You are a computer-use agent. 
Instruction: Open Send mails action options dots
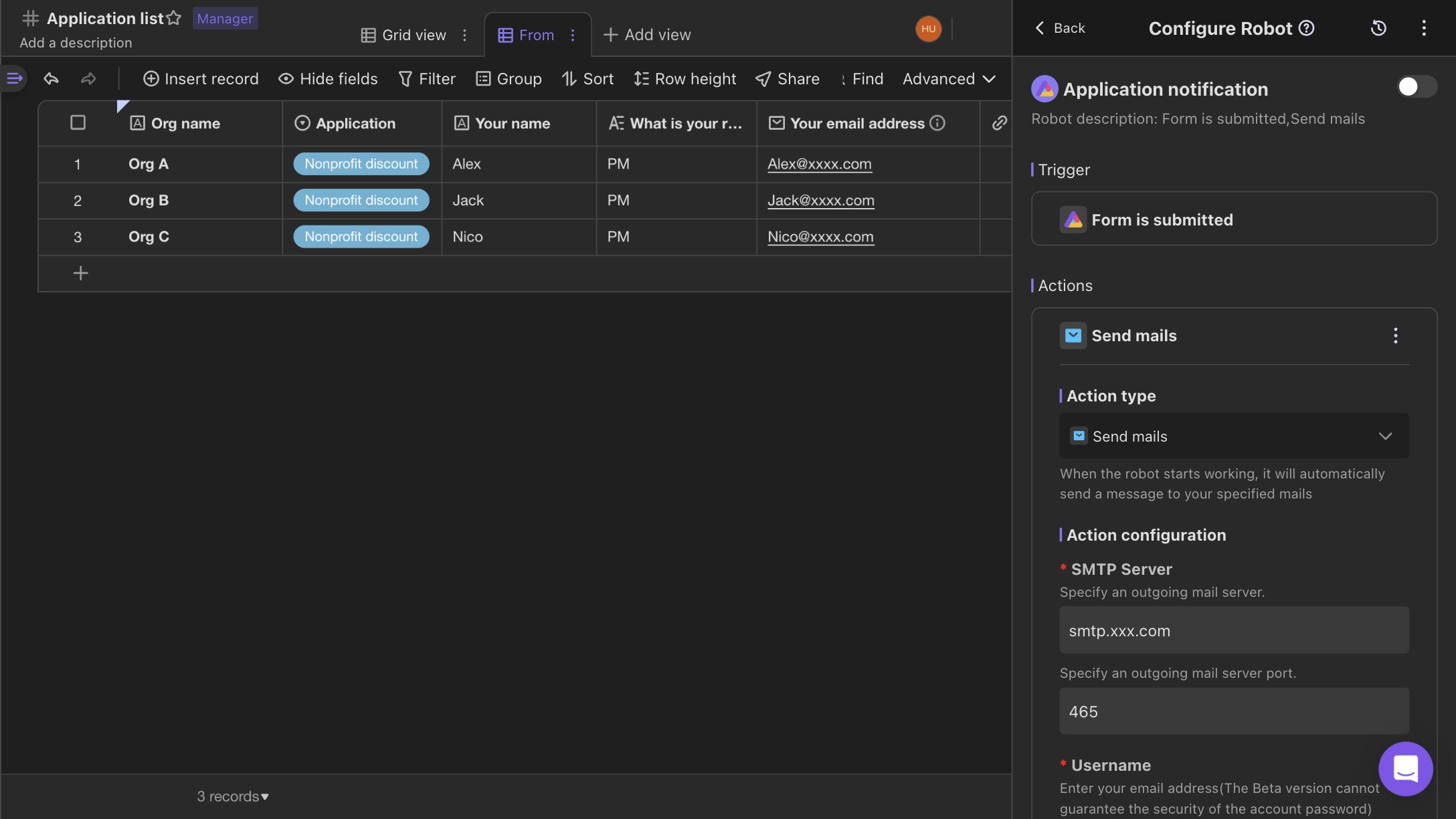[1395, 335]
